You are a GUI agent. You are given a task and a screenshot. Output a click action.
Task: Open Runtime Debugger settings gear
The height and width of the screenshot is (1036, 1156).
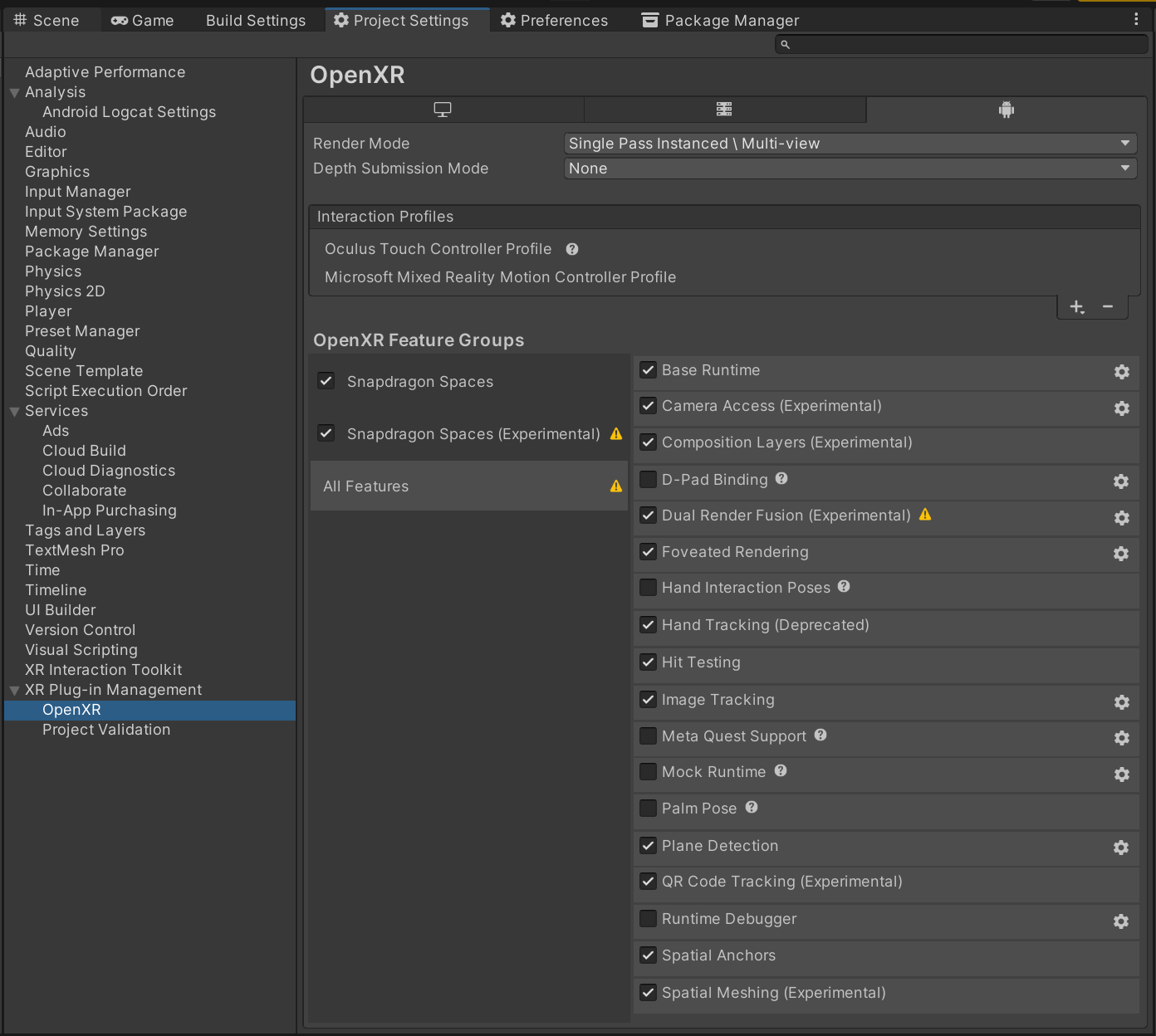tap(1121, 921)
